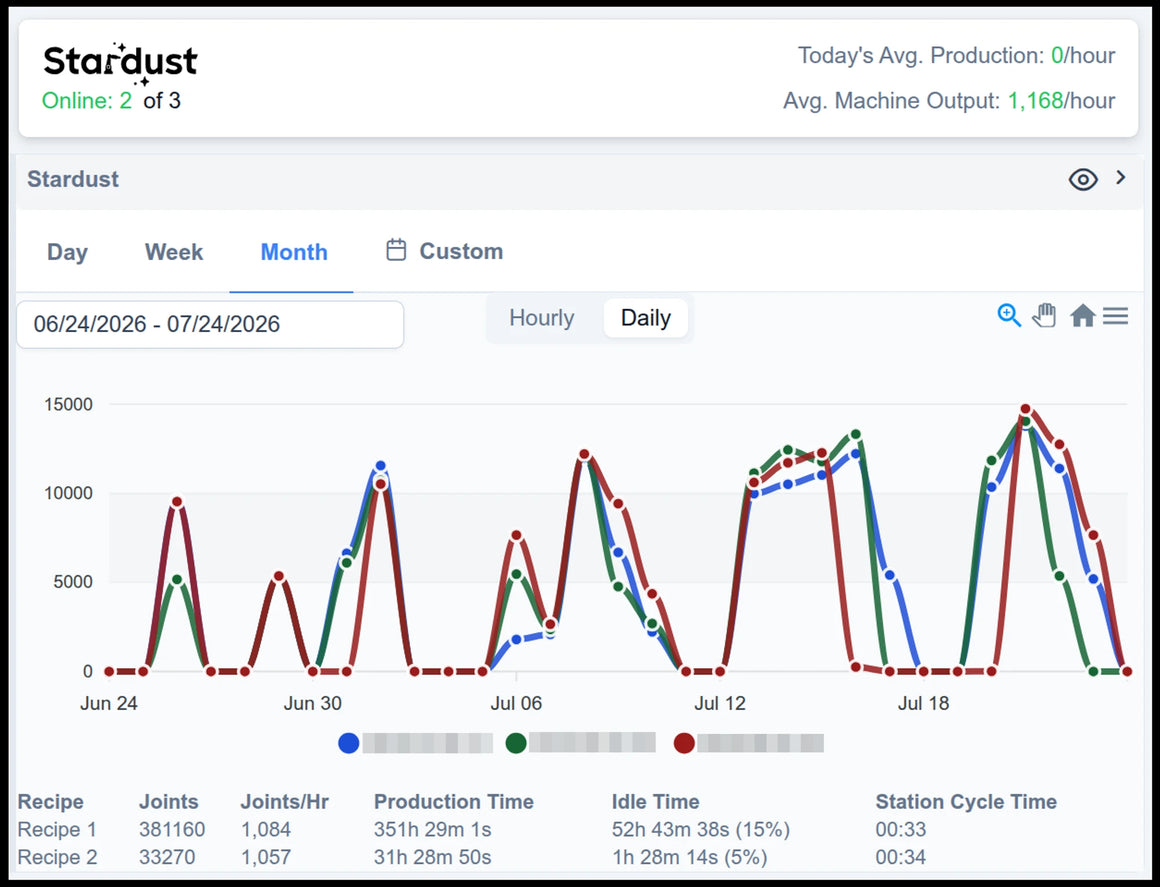Viewport: 1160px width, 887px height.
Task: Click station cycle time 00:33
Action: [x=900, y=829]
